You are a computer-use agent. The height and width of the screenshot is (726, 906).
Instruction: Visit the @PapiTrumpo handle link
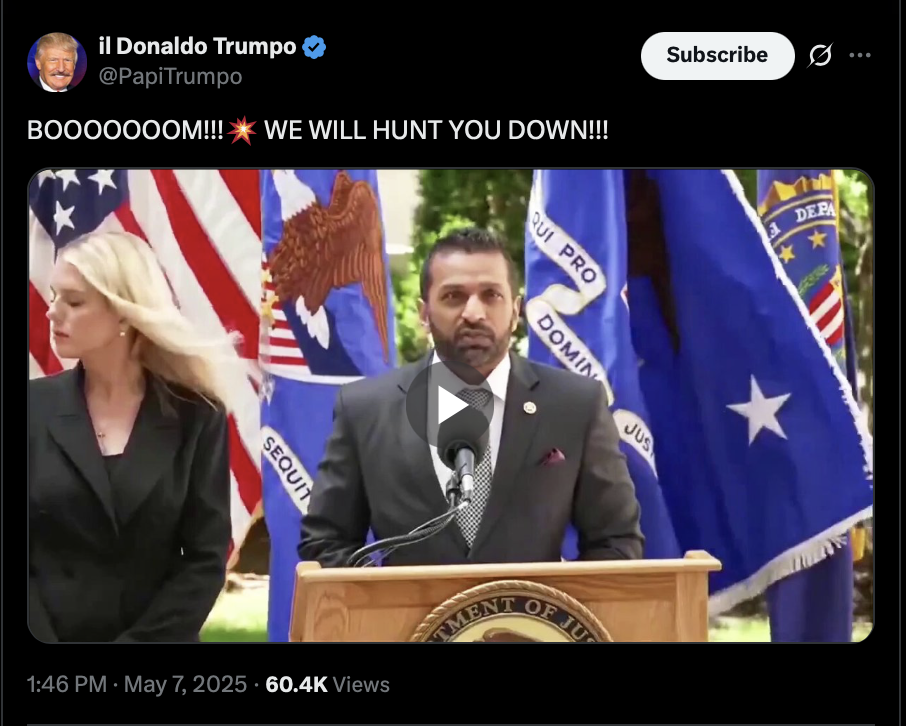point(170,76)
